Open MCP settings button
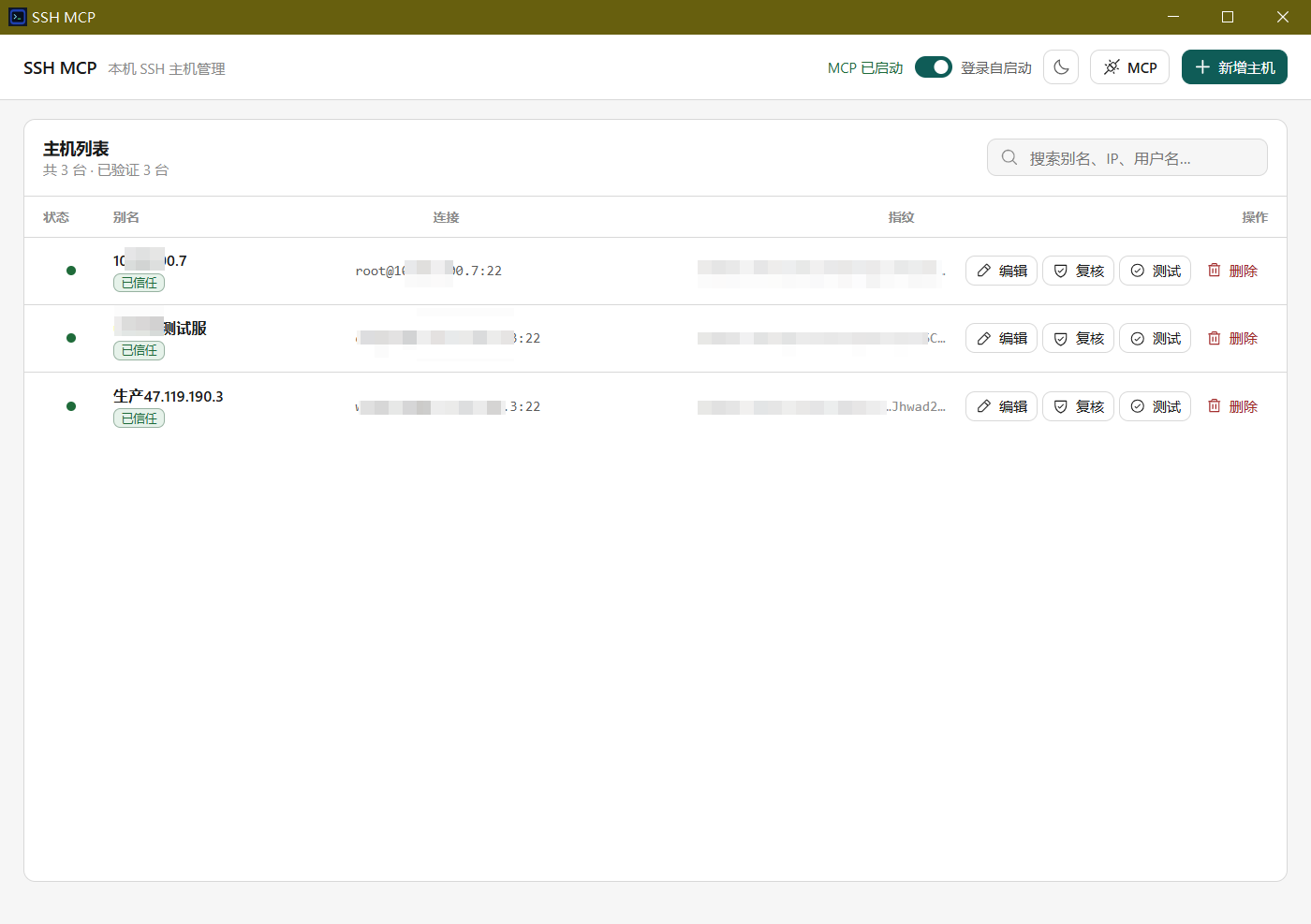 (x=1129, y=67)
